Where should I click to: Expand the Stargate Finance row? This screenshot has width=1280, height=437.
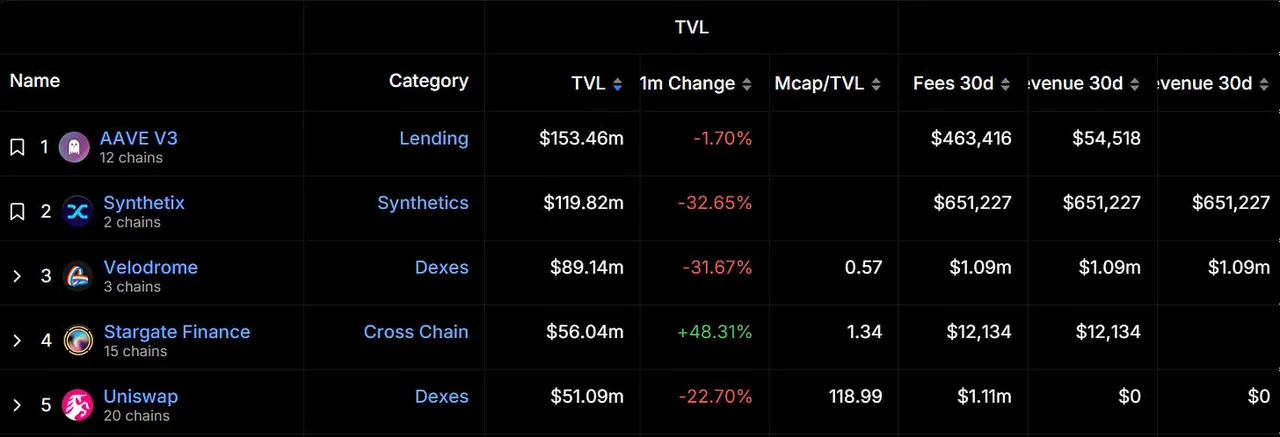pos(17,341)
